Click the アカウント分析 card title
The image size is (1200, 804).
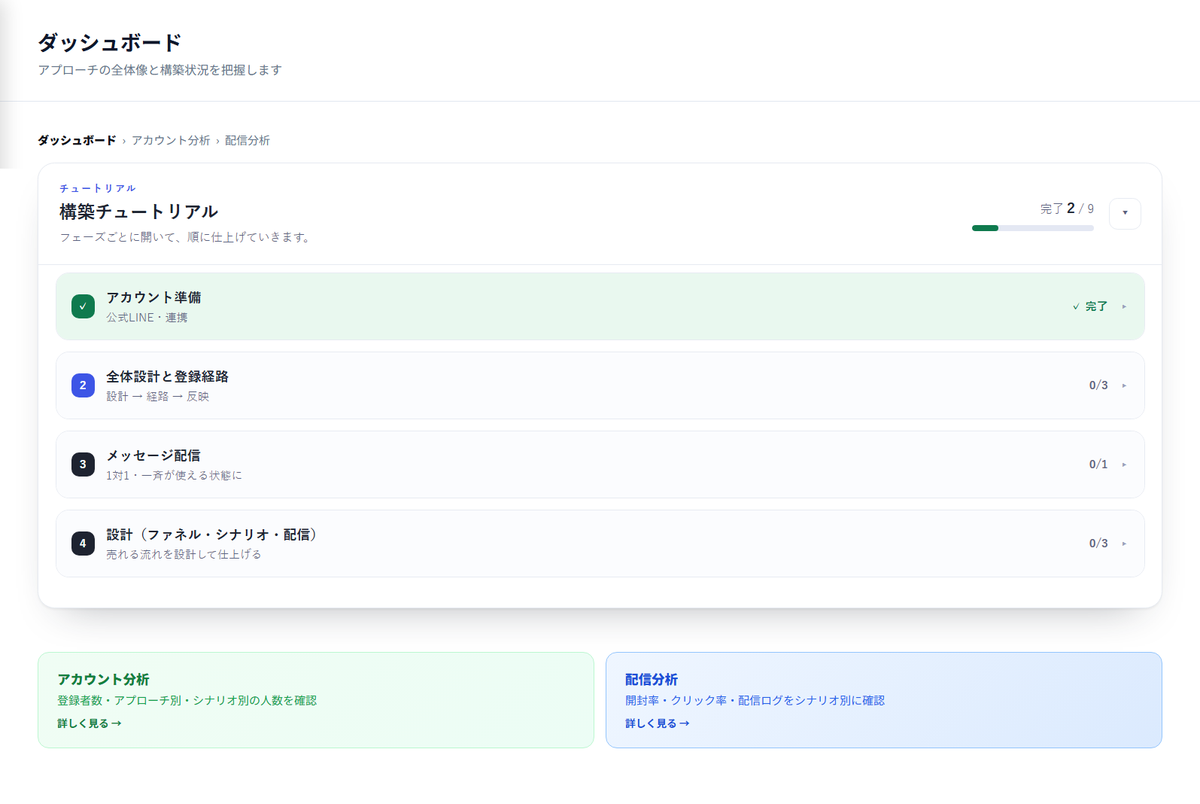point(104,679)
